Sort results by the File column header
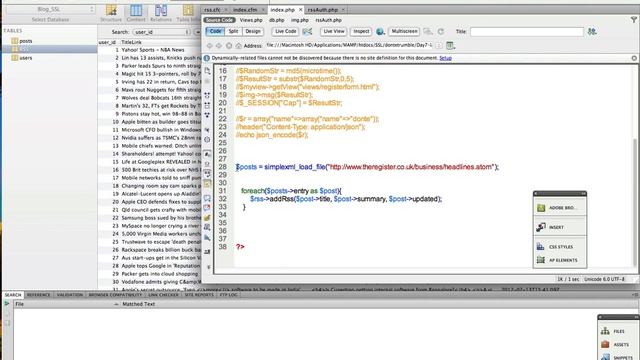This screenshot has height=360, width=640. (66, 304)
